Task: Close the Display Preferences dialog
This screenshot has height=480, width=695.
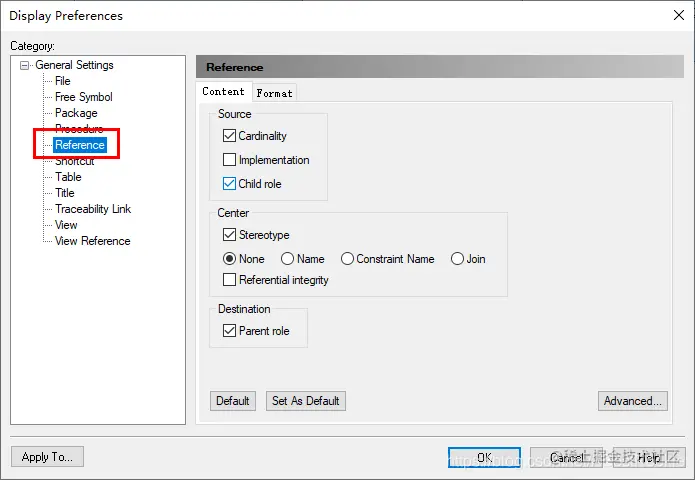Action: coord(679,15)
